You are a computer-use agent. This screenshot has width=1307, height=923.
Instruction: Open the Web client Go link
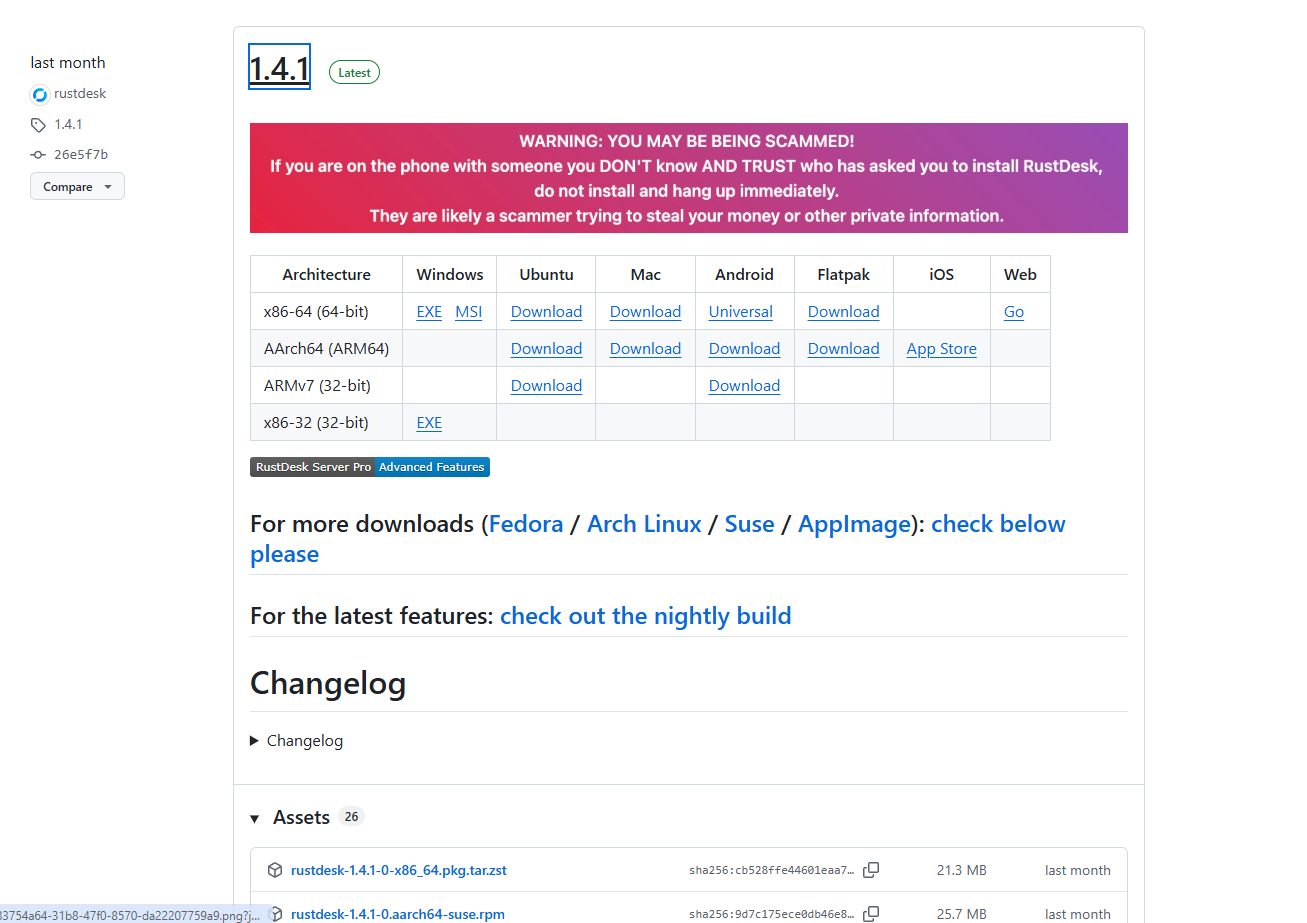point(1013,311)
